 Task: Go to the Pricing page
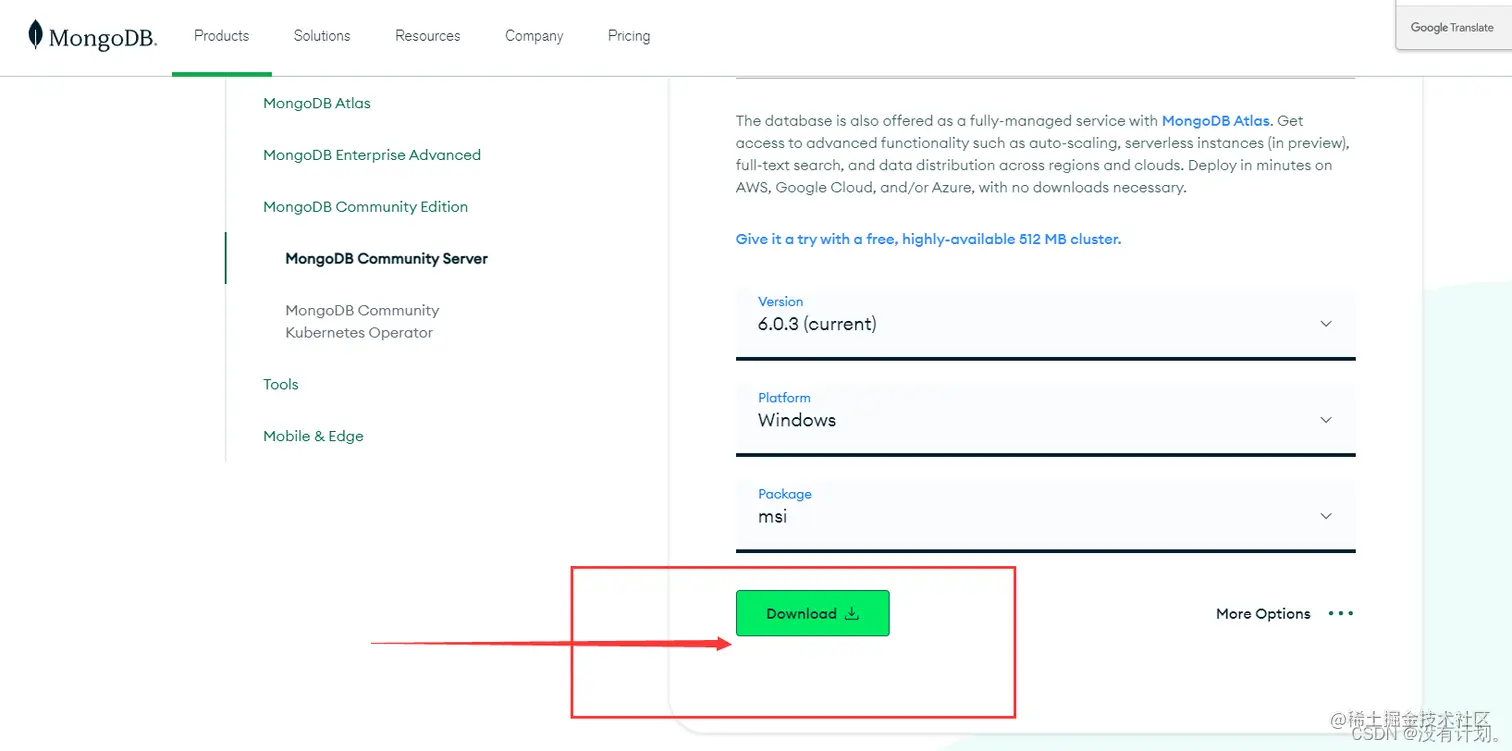(629, 36)
